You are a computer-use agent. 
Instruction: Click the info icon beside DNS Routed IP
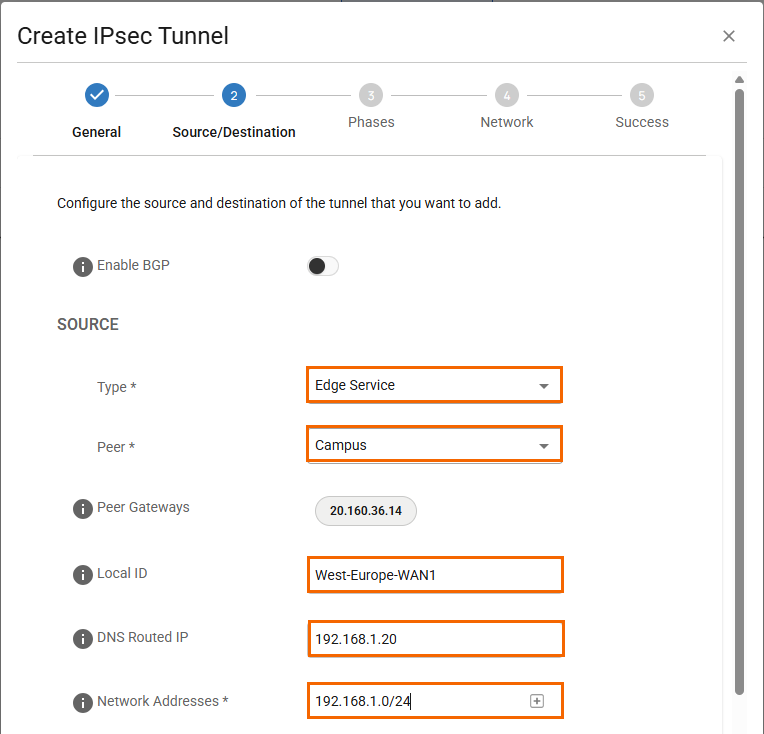click(83, 639)
